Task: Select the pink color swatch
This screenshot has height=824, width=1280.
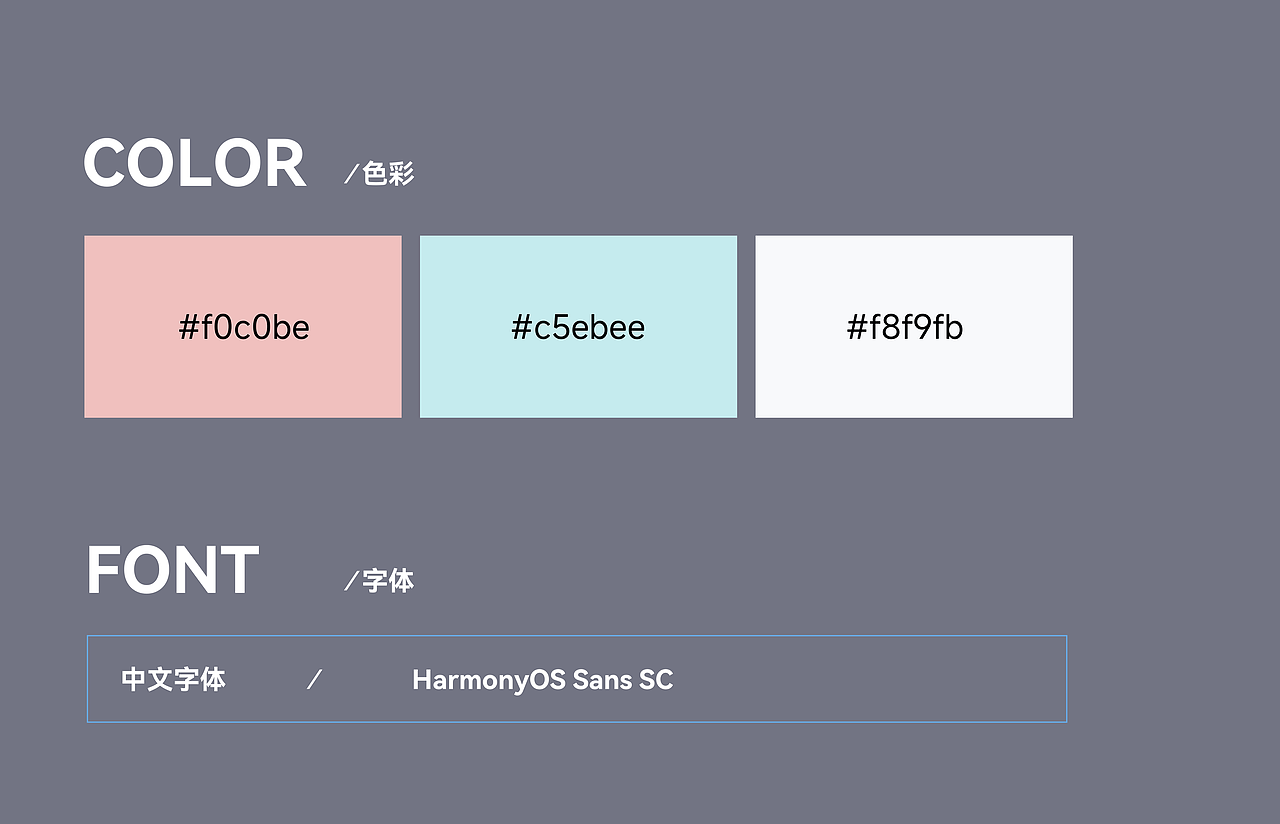Action: 243,327
